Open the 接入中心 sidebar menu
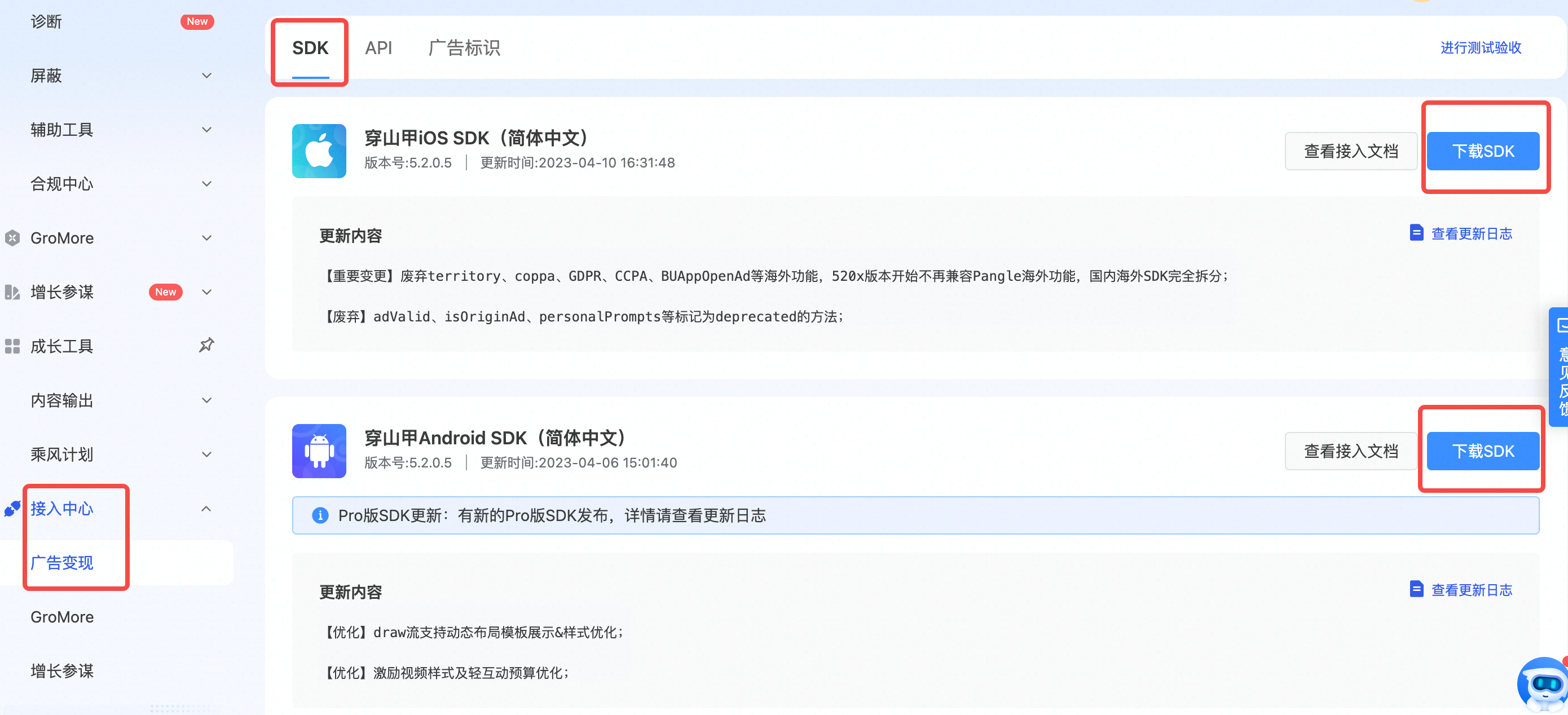Viewport: 1568px width, 715px height. coord(62,508)
